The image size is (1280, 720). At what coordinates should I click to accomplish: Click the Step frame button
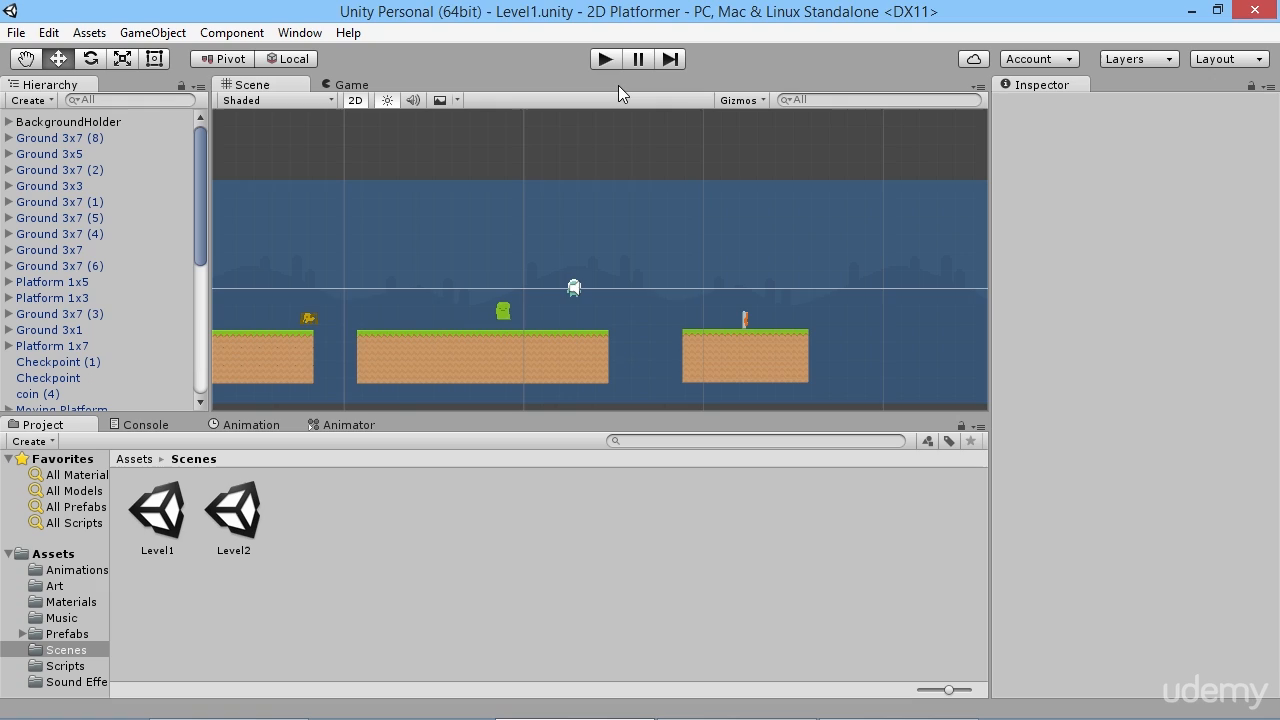670,59
